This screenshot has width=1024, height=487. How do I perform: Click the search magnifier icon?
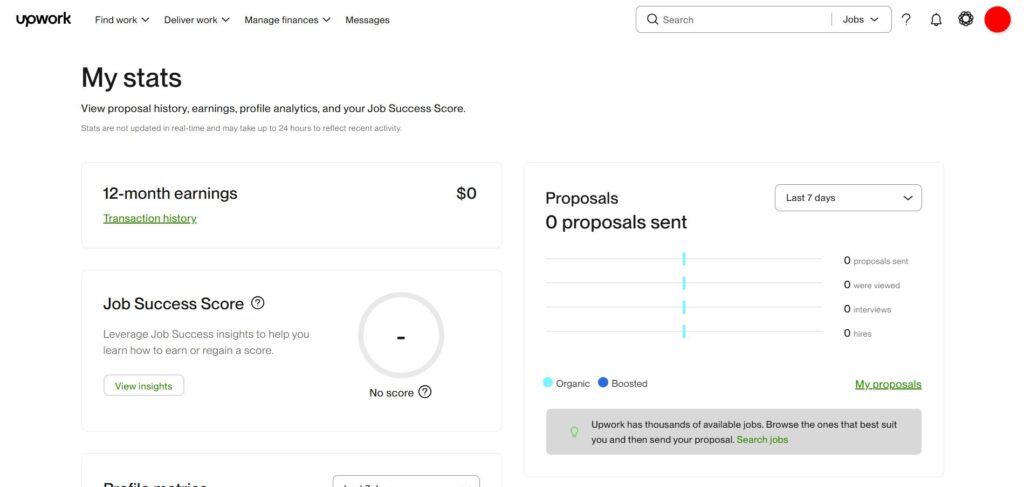coord(652,19)
